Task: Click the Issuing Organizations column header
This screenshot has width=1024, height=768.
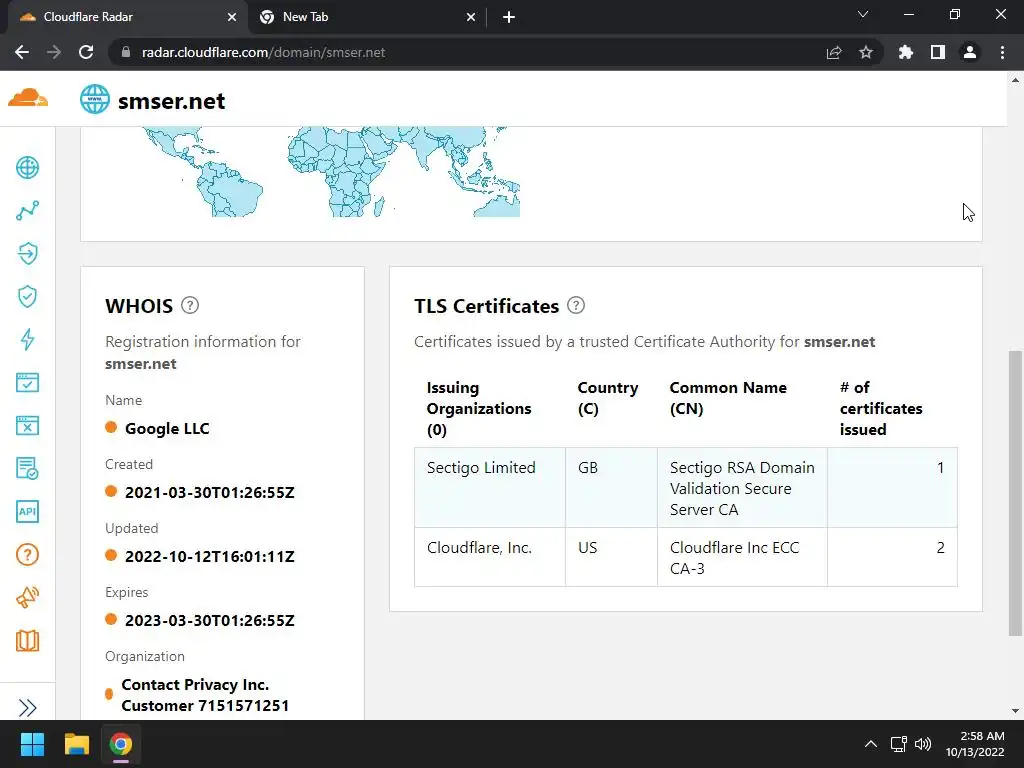Action: click(479, 408)
